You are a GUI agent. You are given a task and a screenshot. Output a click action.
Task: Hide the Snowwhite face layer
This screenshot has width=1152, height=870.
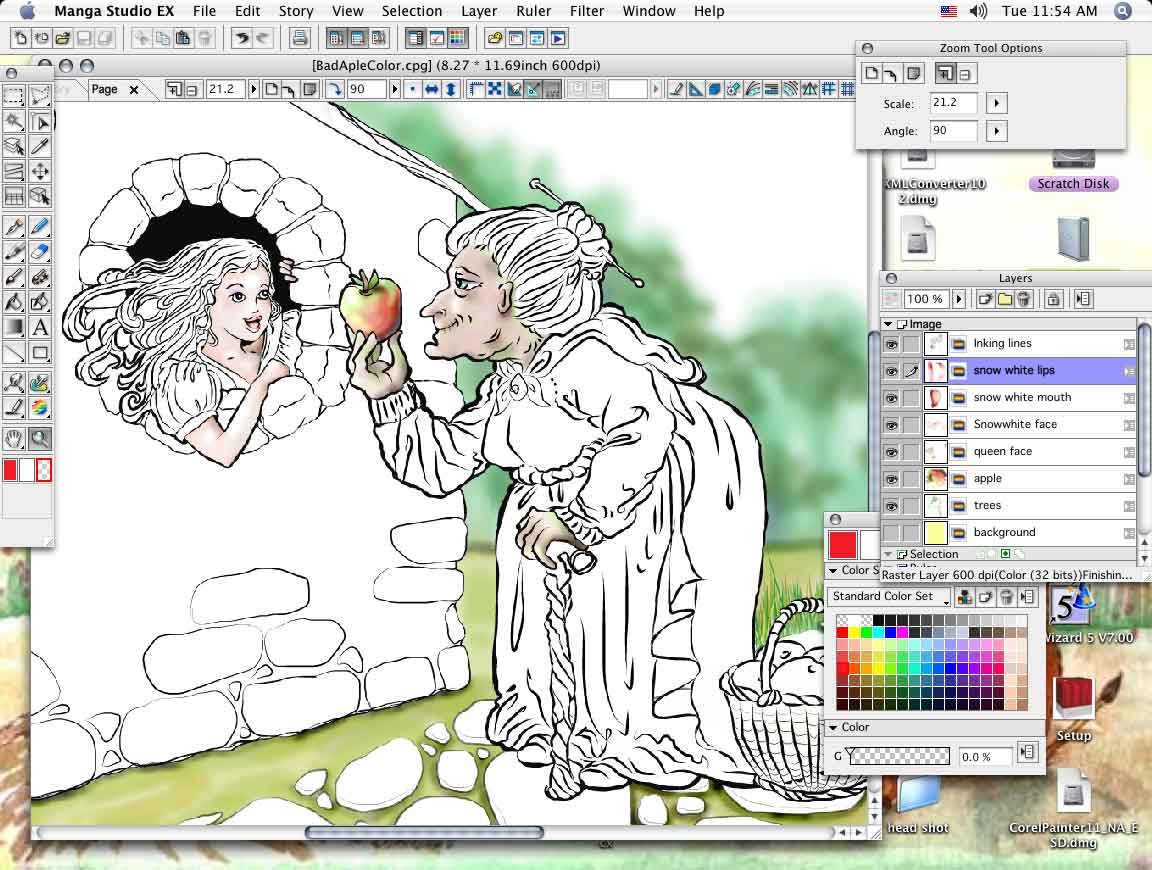[x=891, y=425]
